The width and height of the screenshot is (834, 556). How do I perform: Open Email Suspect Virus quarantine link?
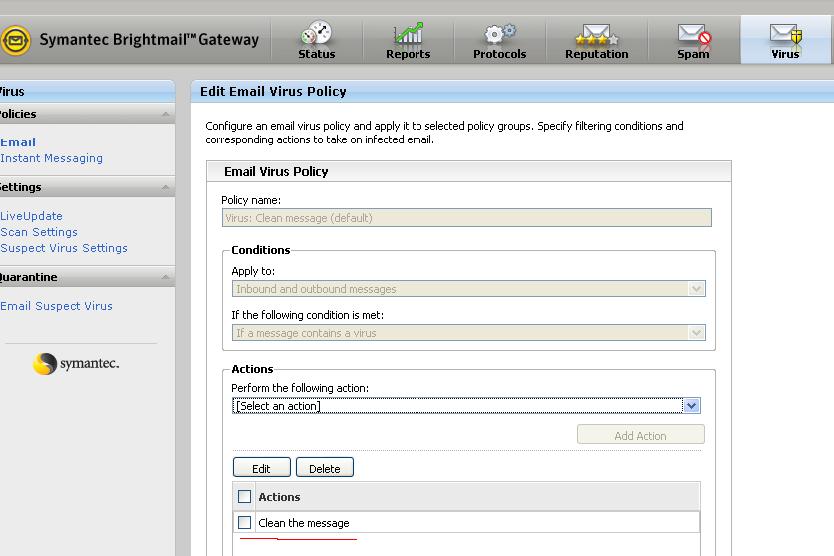[57, 306]
